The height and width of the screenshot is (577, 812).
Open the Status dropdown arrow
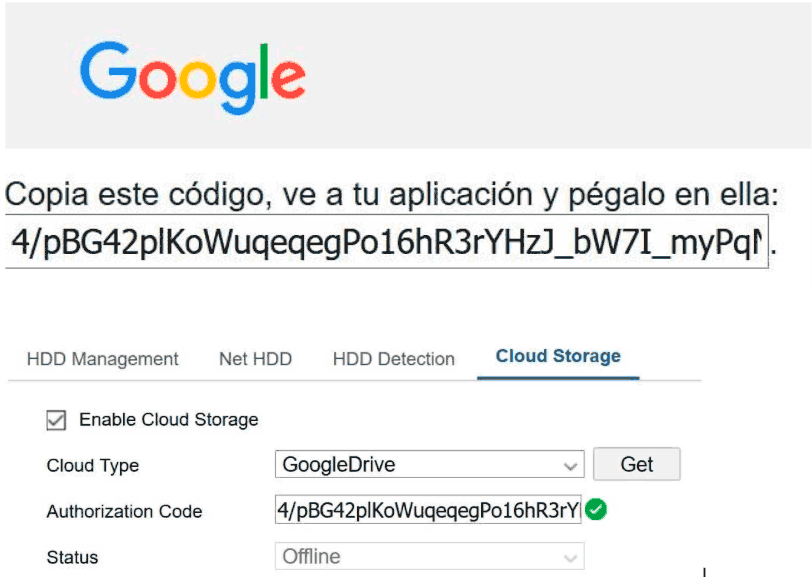[571, 557]
